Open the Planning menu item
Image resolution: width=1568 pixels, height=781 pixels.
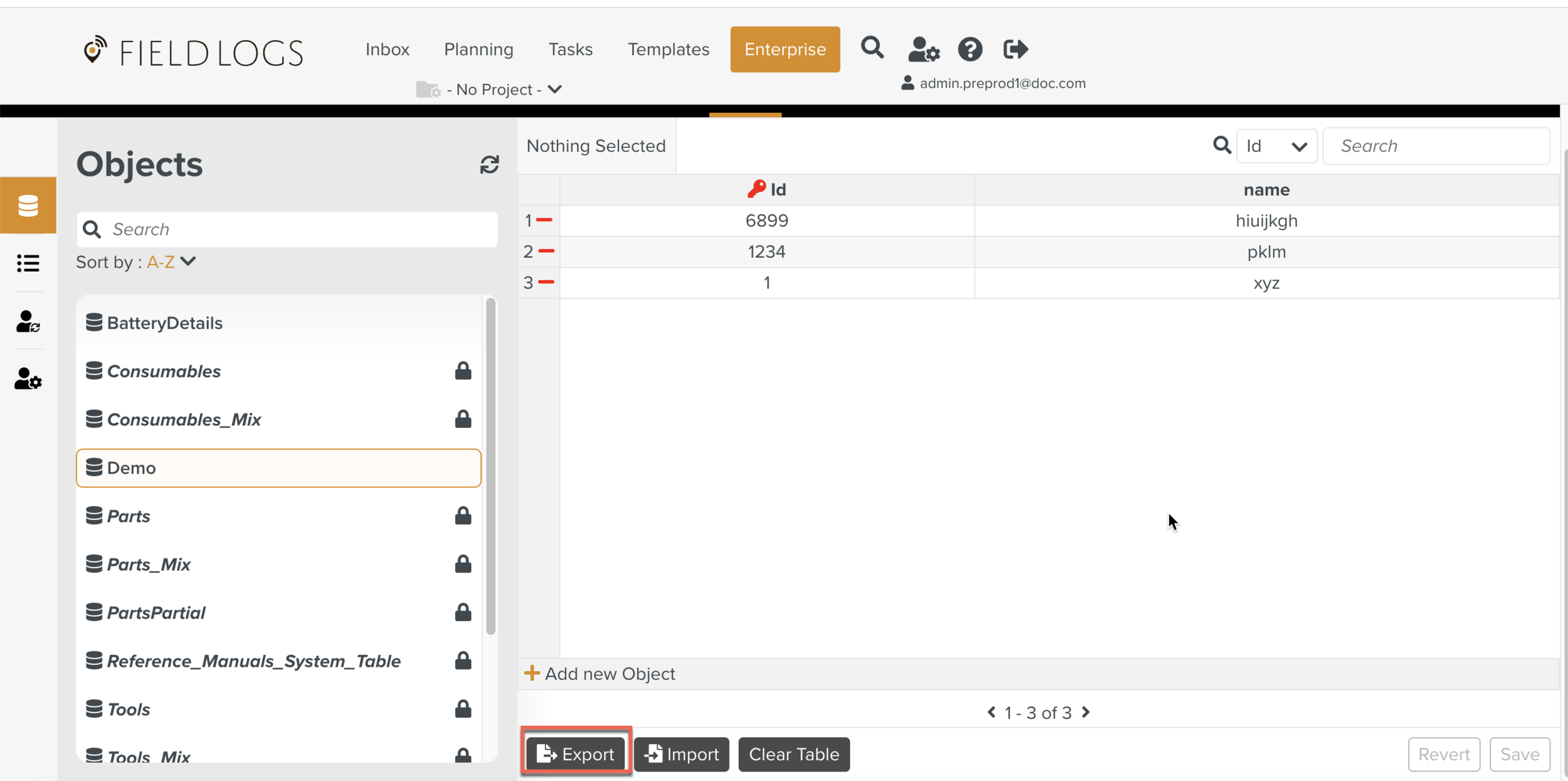click(x=479, y=49)
